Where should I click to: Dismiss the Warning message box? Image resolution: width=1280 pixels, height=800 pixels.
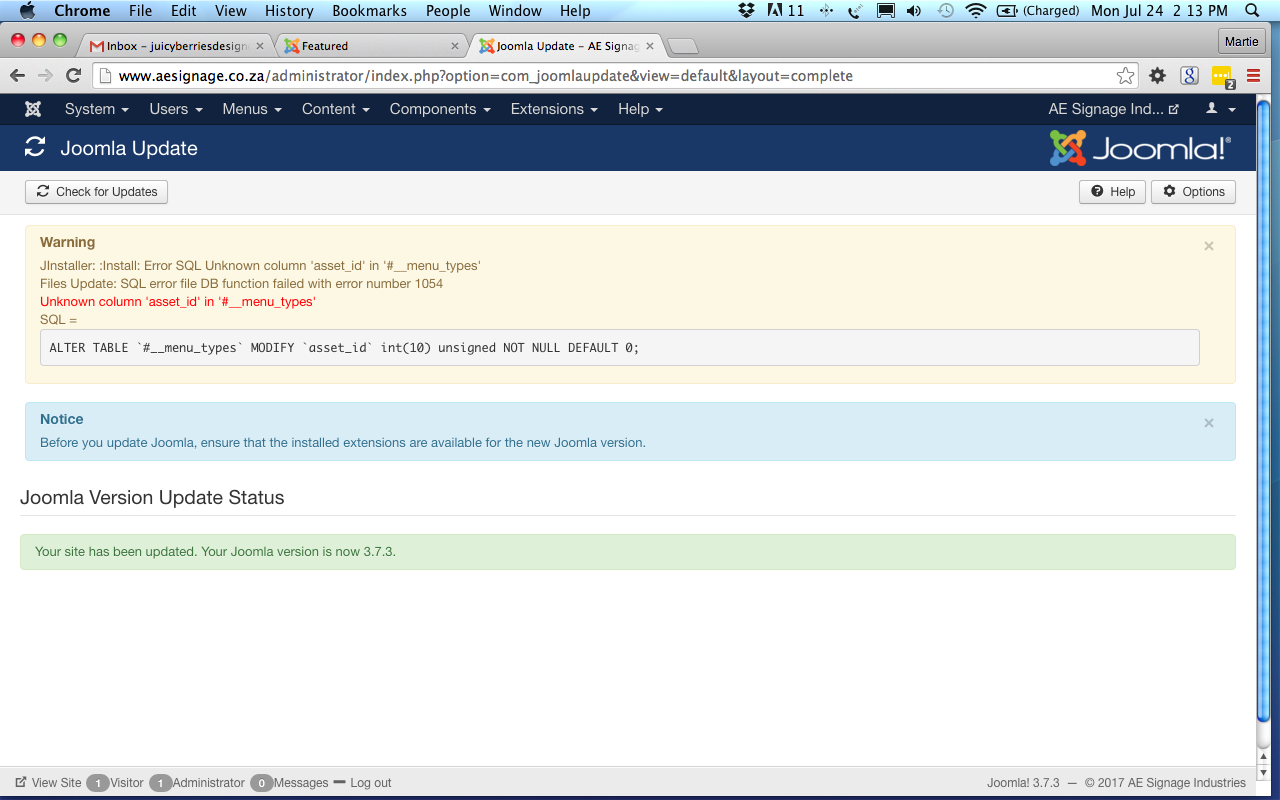pos(1209,246)
